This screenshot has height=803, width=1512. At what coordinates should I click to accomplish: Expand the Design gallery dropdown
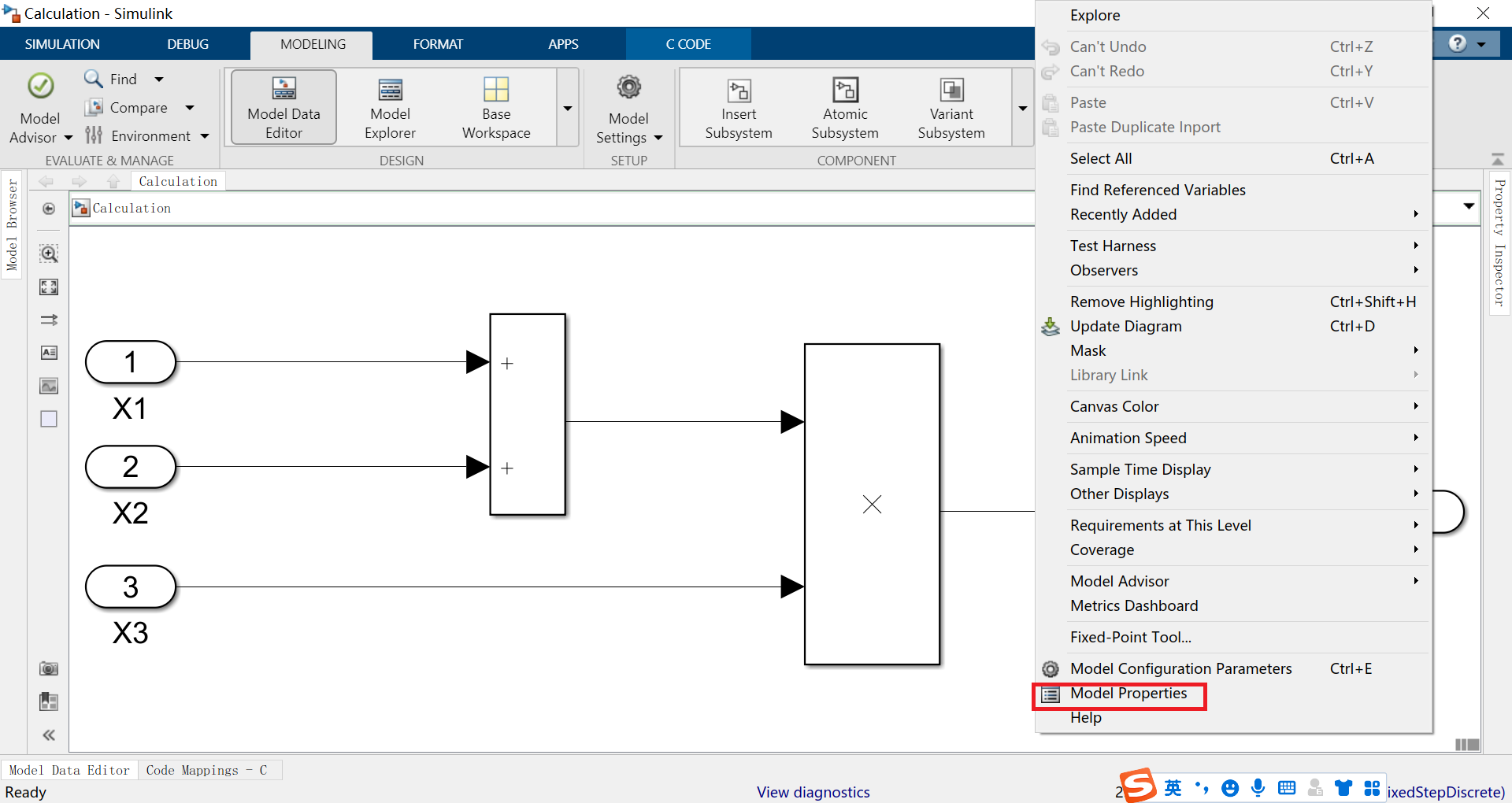(x=568, y=108)
